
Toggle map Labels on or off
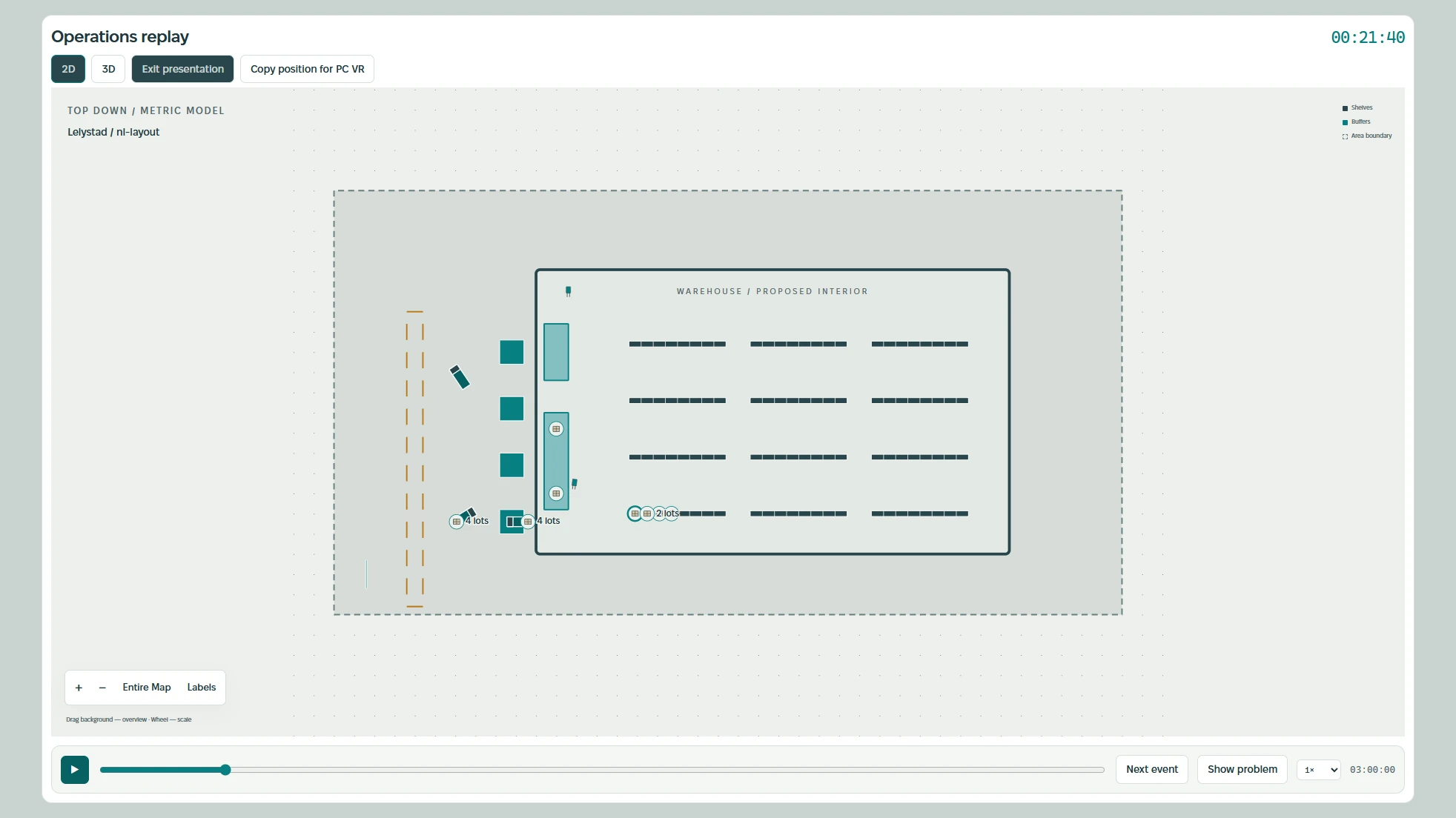point(202,688)
